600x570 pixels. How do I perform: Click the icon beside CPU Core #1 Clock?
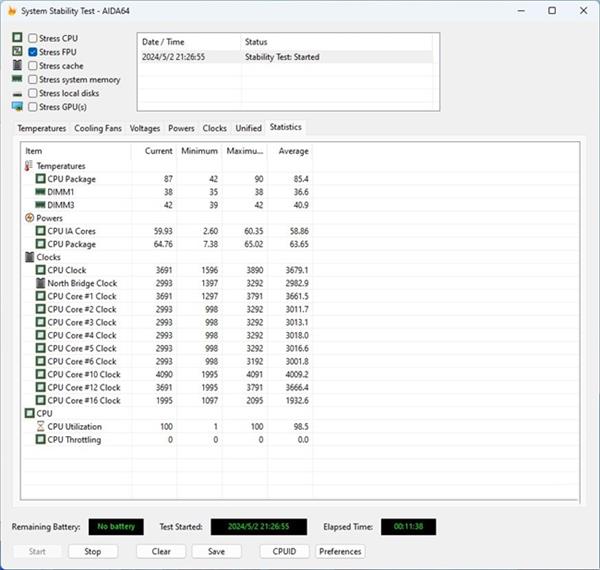coord(40,296)
